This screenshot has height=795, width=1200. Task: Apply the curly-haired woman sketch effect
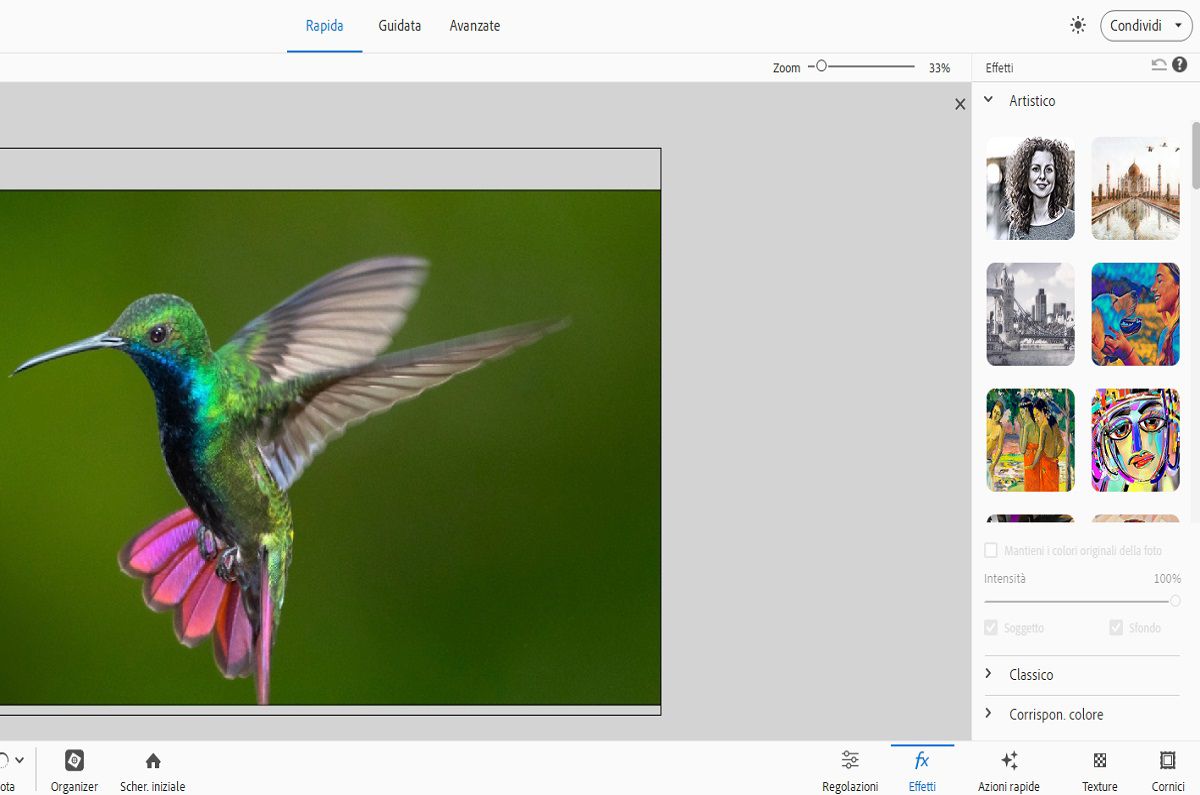pyautogui.click(x=1030, y=188)
